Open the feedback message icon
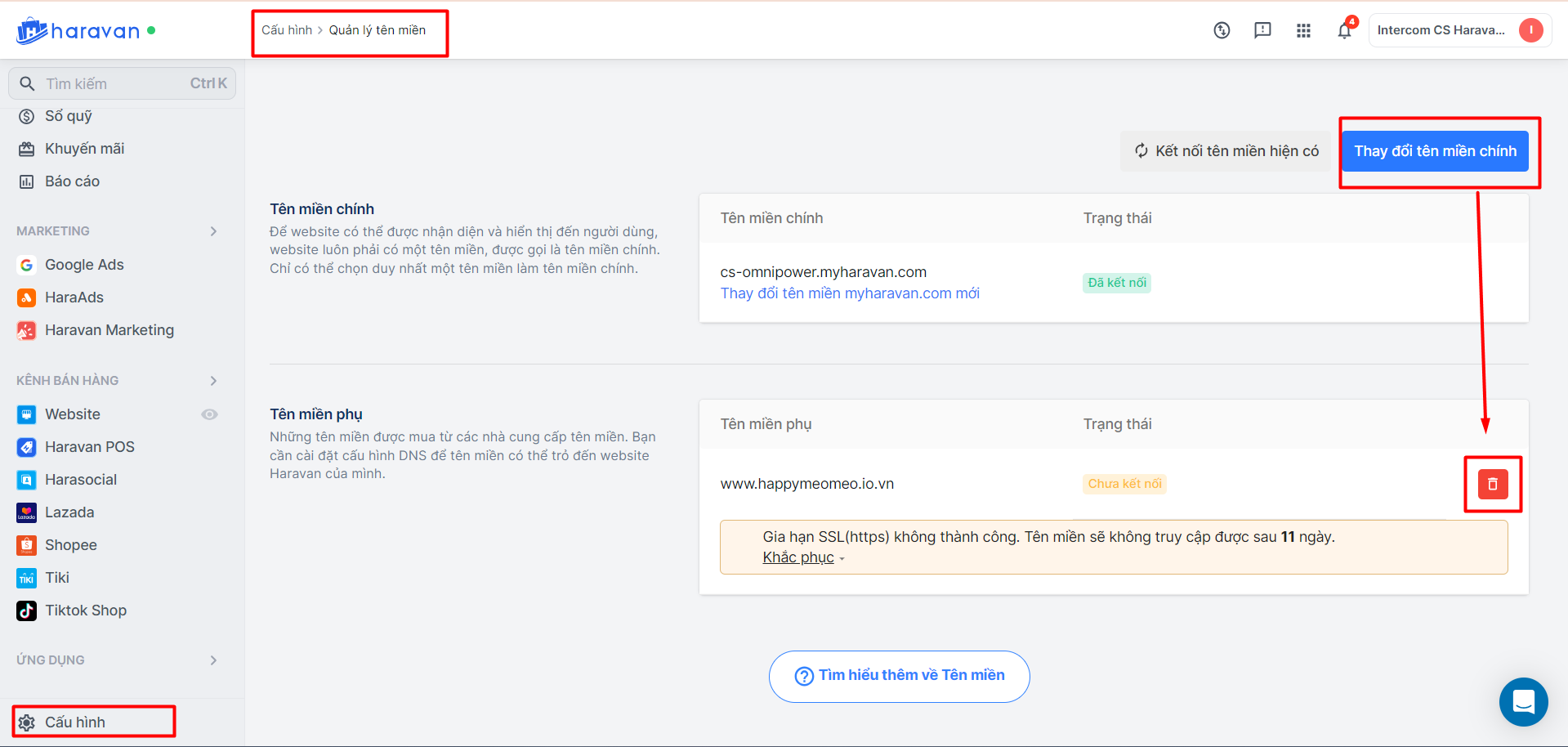The width and height of the screenshot is (1568, 747). point(1262,30)
